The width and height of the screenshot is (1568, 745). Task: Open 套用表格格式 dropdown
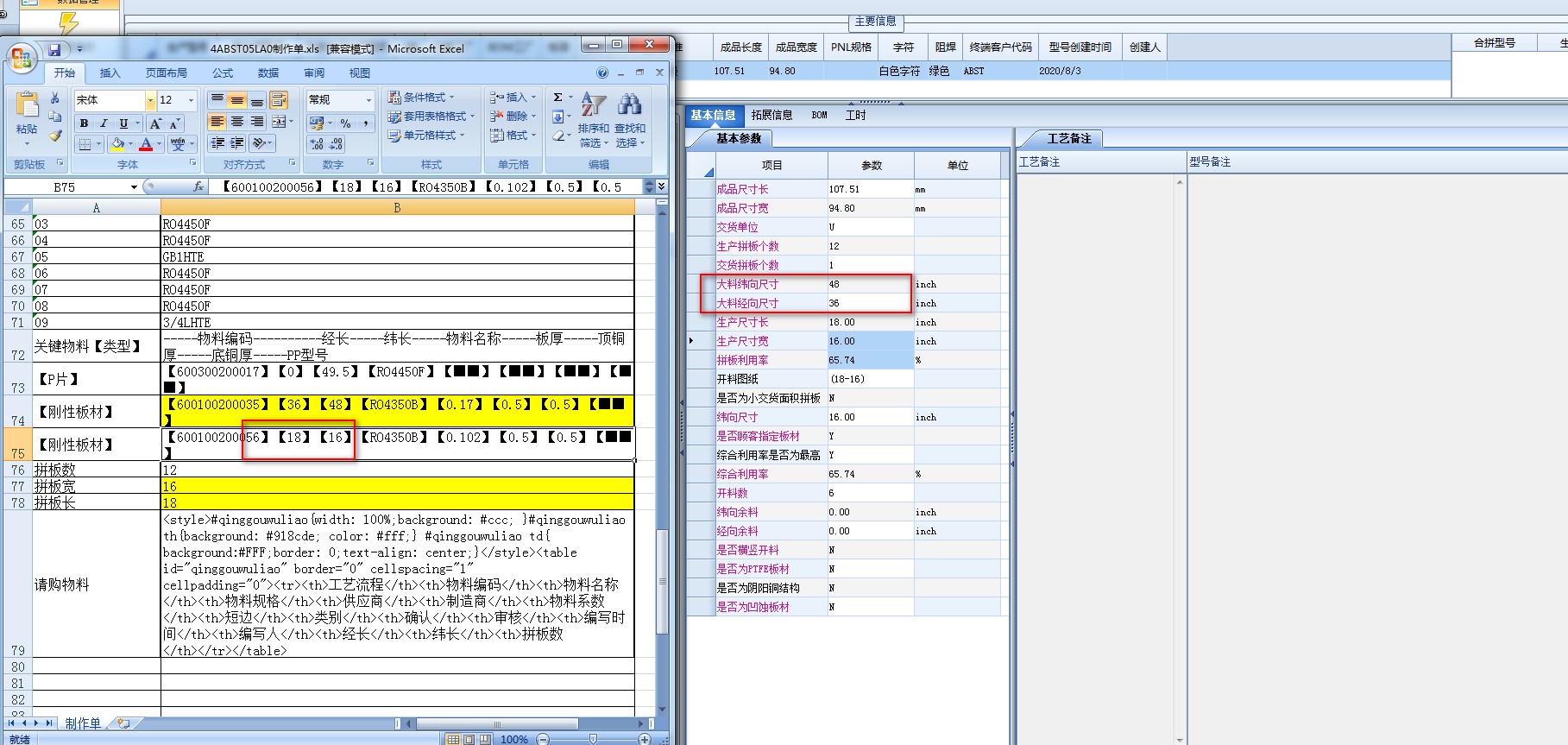pyautogui.click(x=431, y=117)
